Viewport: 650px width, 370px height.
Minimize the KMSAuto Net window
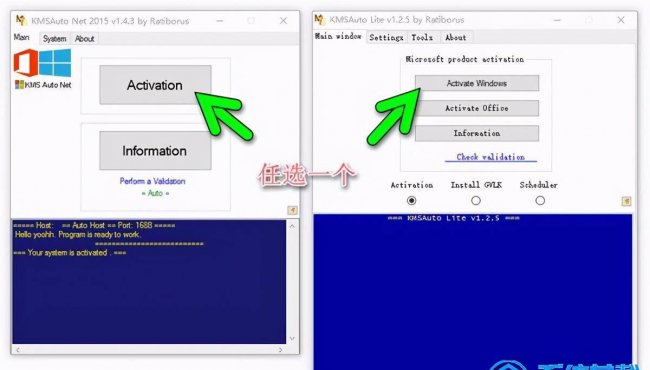point(220,20)
